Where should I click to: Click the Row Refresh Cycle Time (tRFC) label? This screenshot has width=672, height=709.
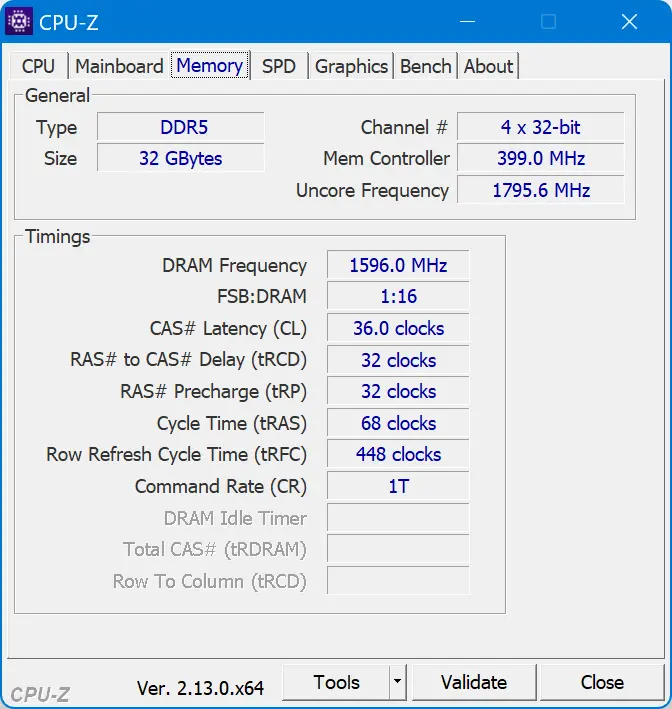(176, 454)
